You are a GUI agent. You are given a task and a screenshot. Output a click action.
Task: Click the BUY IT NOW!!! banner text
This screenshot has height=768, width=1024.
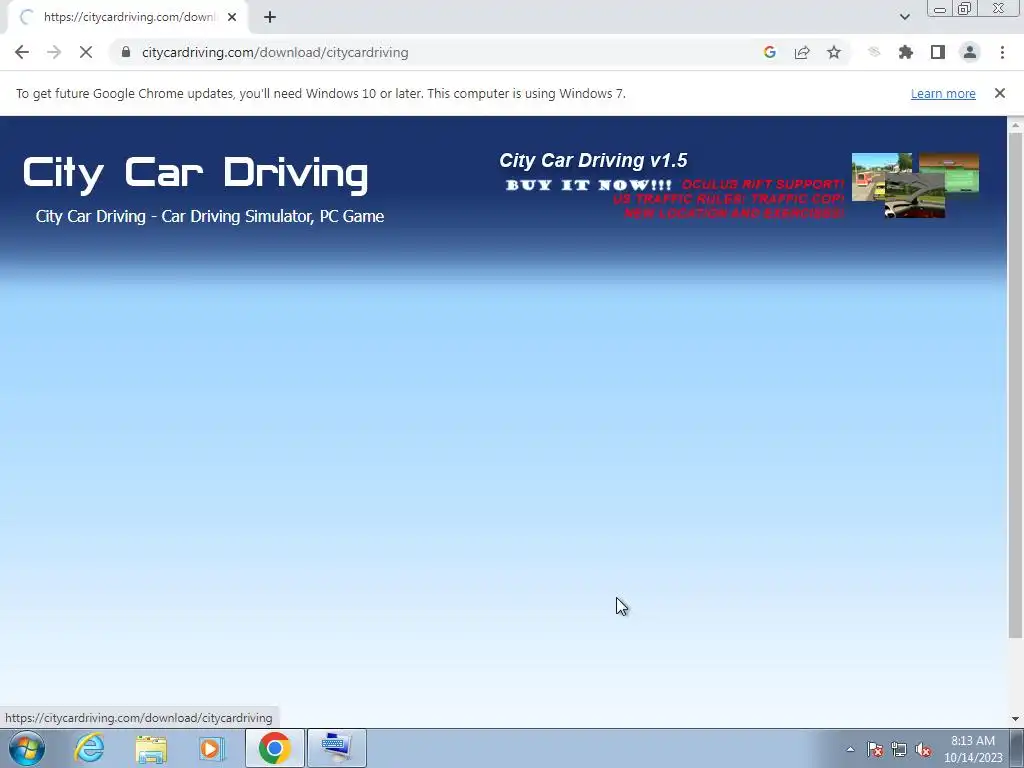click(x=589, y=185)
